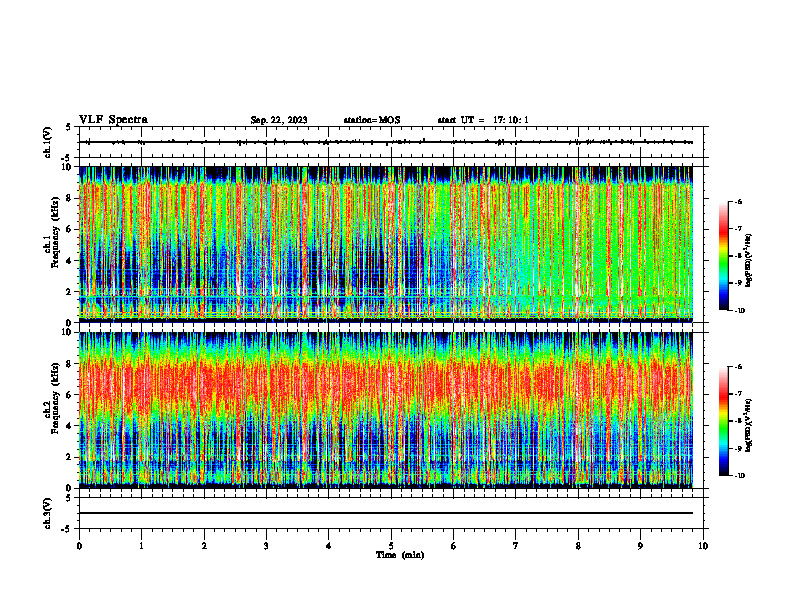Click inside the ch.1 spectrogram panel

pos(385,244)
